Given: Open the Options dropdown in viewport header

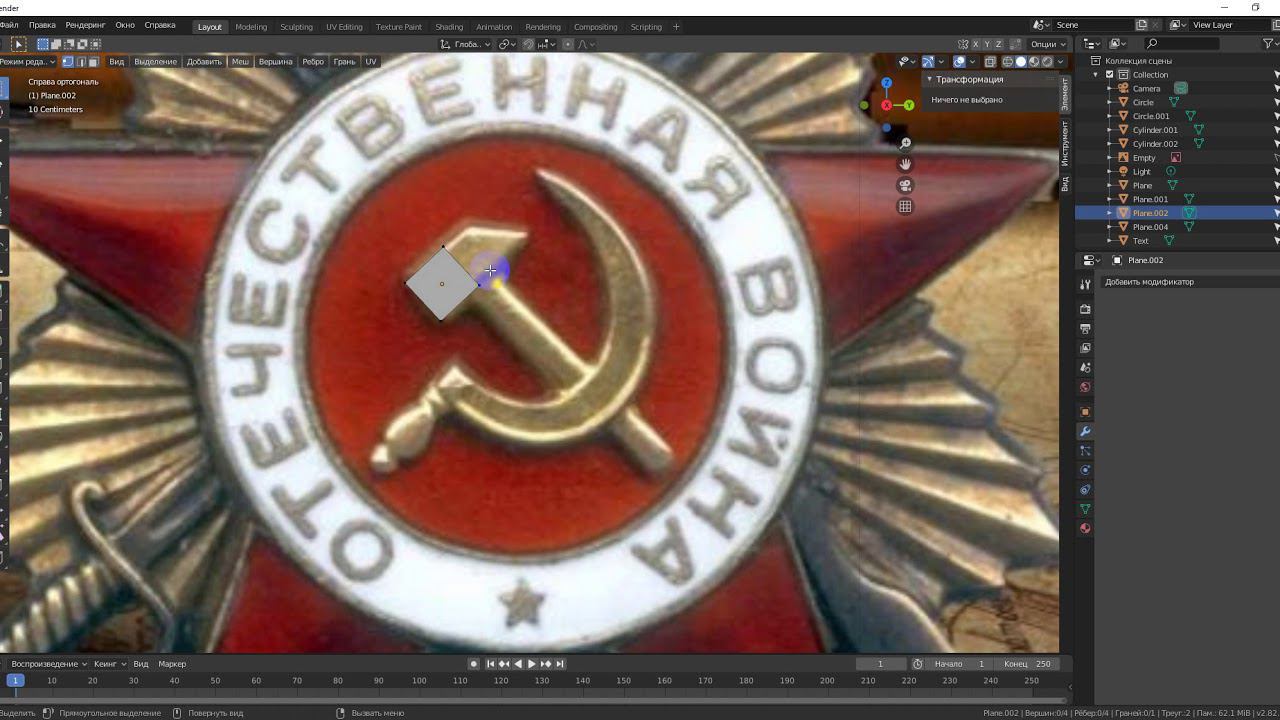Looking at the screenshot, I should (1046, 44).
